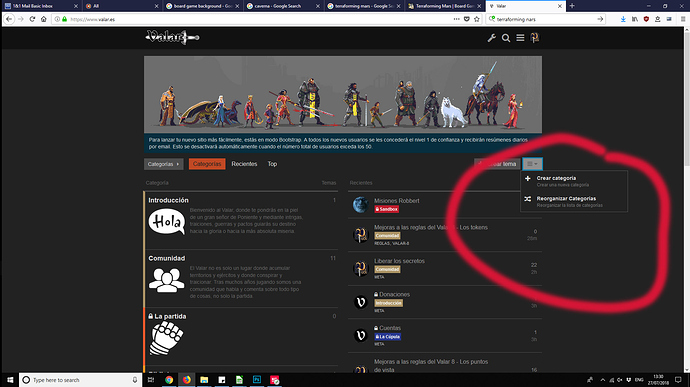
Task: Reload the page with the refresh icon
Action: [x=32, y=19]
